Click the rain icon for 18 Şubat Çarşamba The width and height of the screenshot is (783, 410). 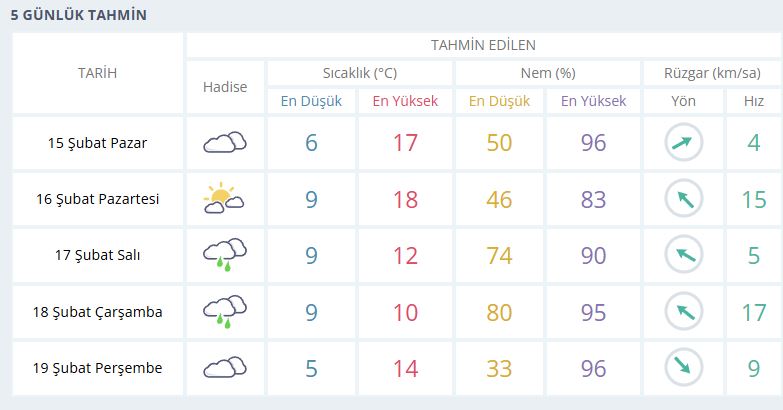225,312
